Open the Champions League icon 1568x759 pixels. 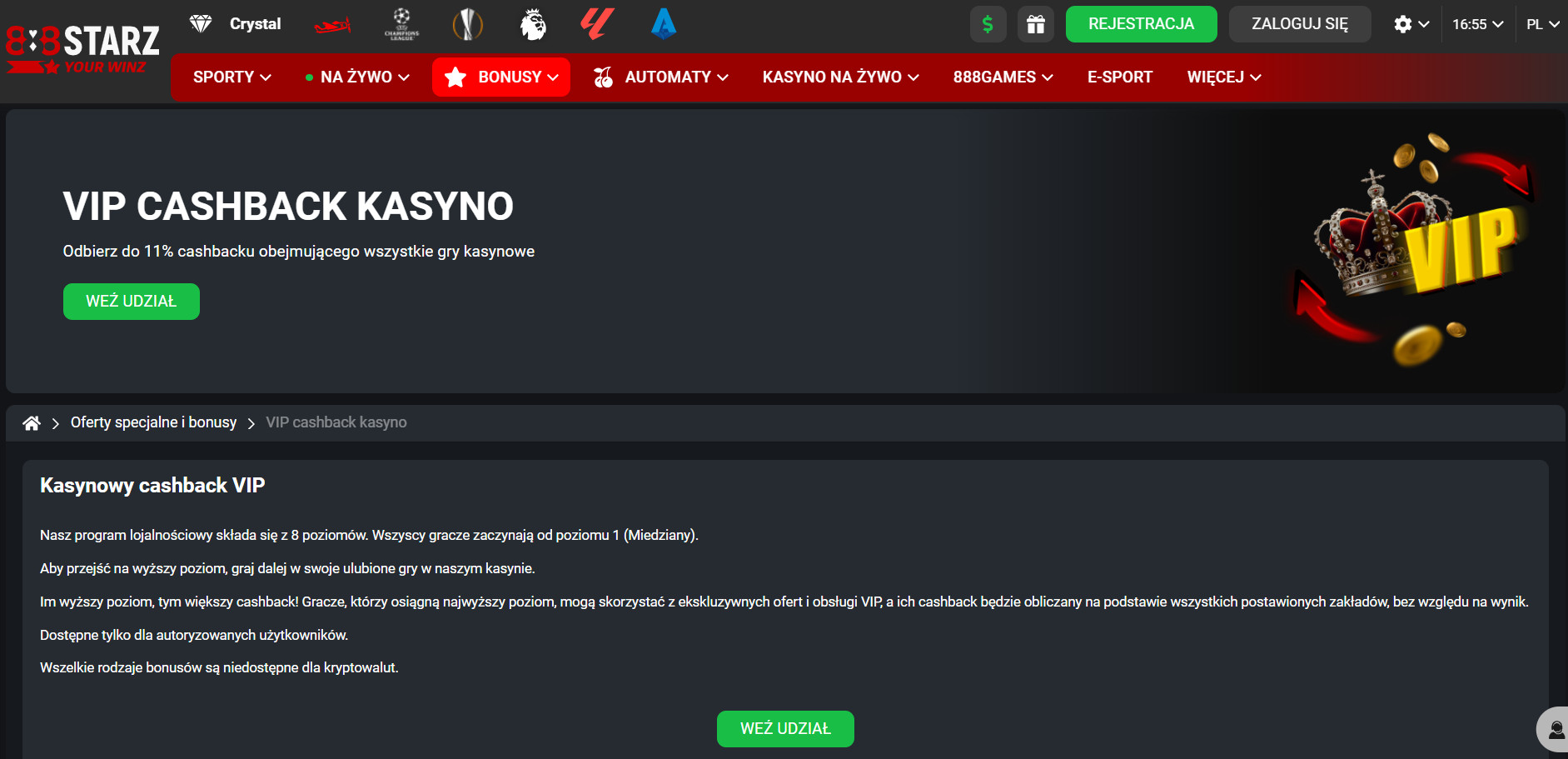401,24
